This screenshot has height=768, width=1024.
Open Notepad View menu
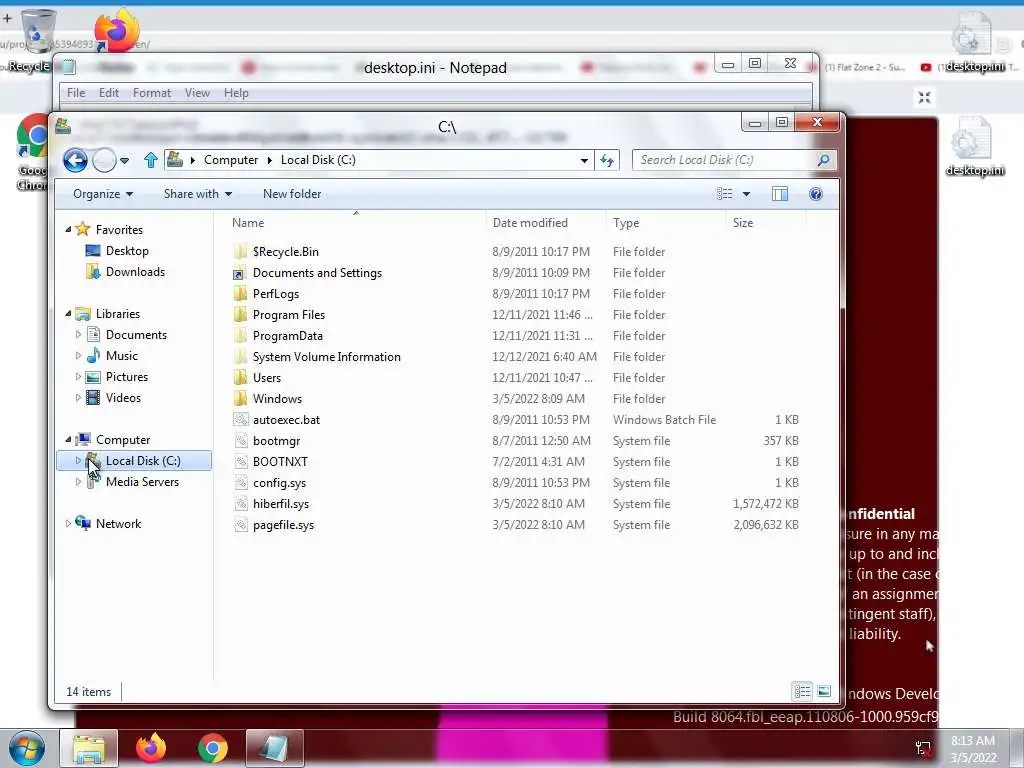tap(197, 93)
